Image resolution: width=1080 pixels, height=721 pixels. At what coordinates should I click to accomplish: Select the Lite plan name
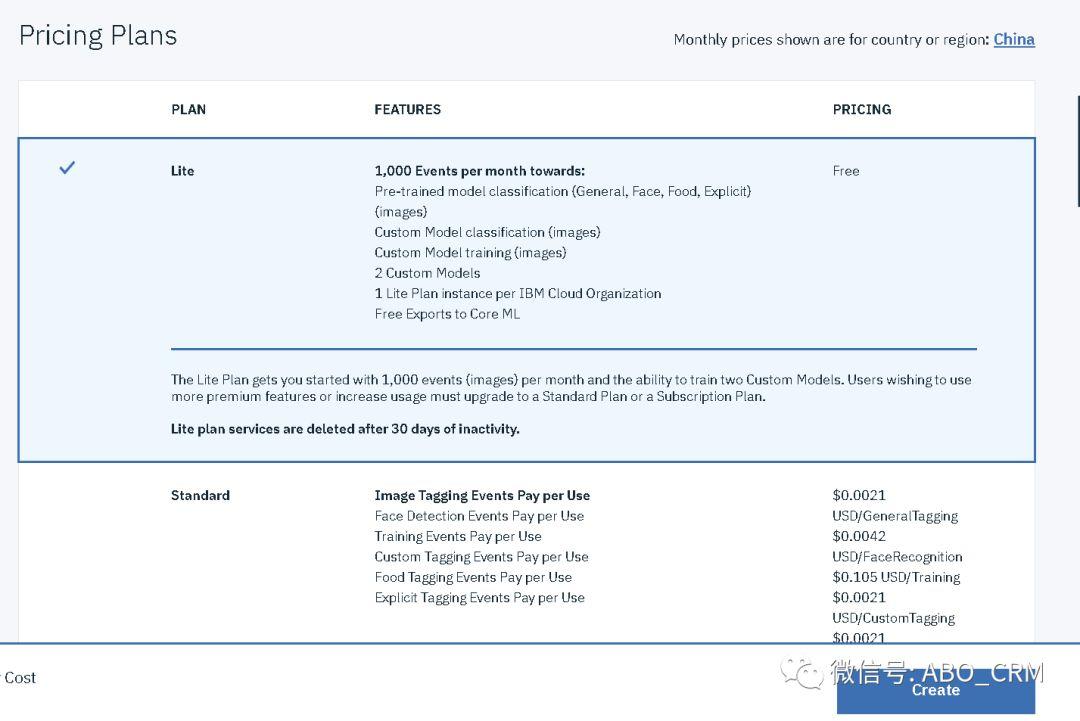pos(183,171)
